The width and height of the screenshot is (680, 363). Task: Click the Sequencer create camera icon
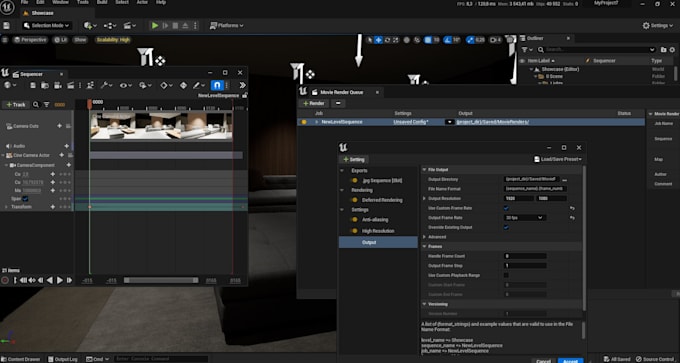[58, 85]
